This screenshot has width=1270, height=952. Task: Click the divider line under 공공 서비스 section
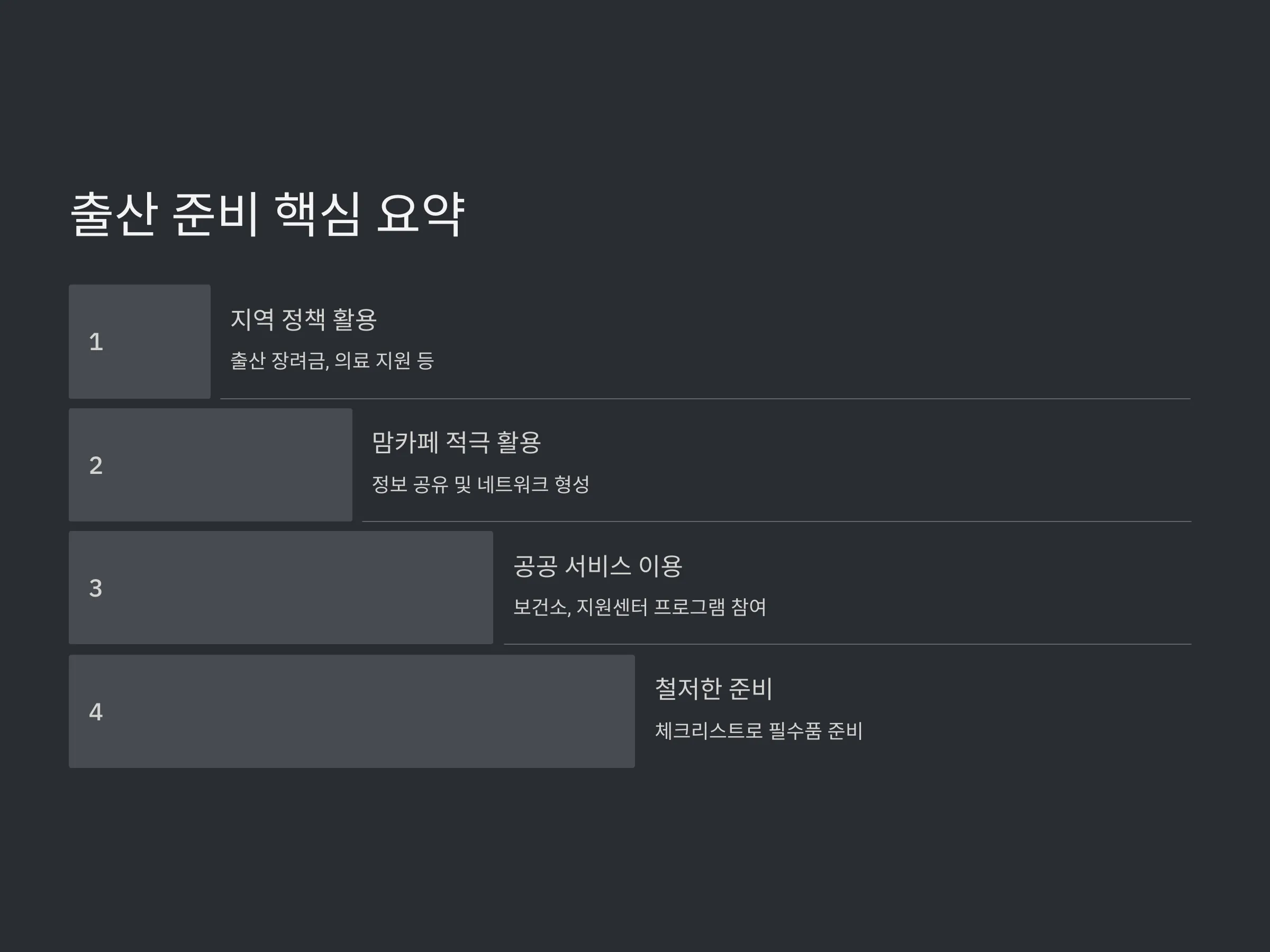point(847,644)
